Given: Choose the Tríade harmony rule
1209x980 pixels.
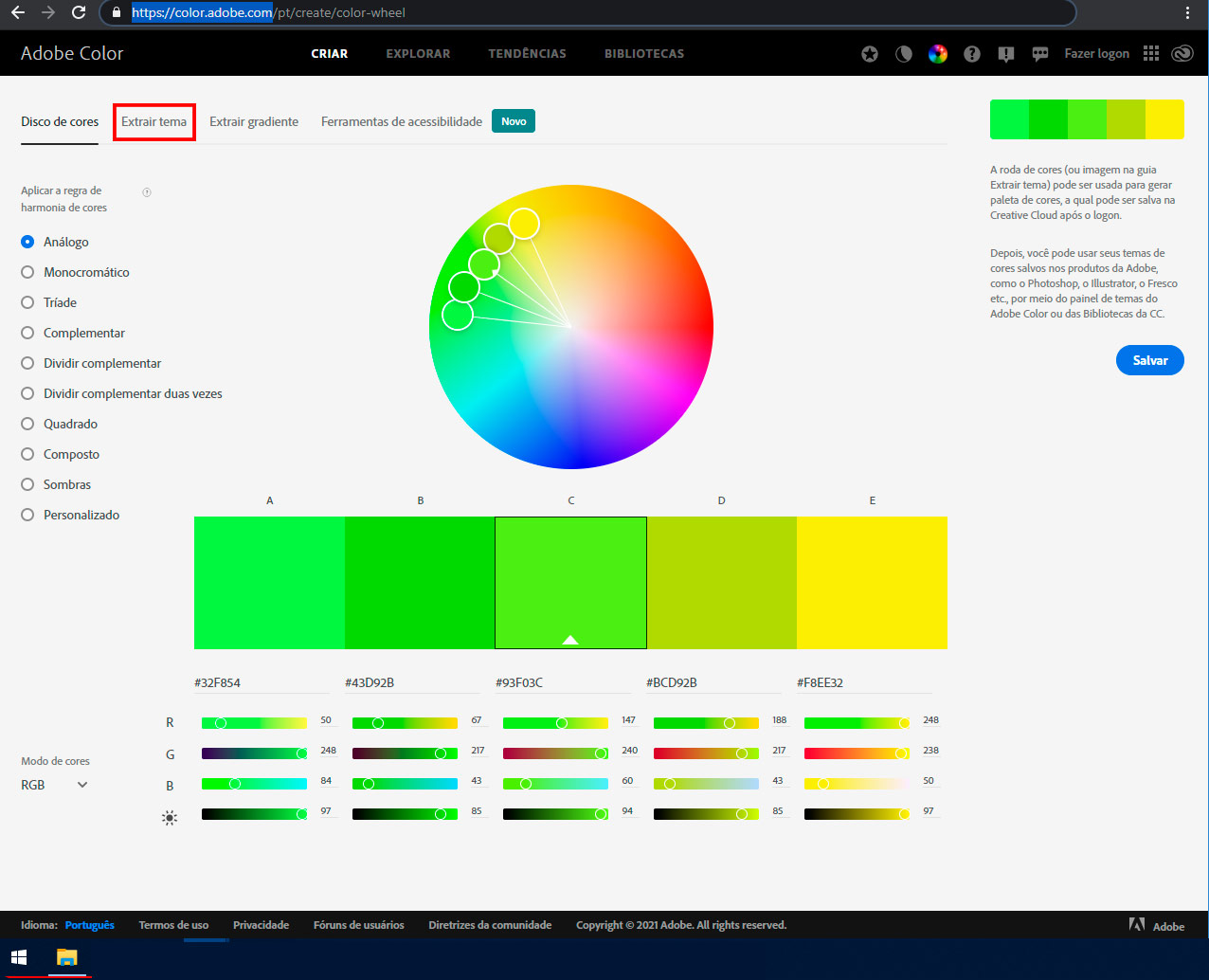Looking at the screenshot, I should point(49,302).
